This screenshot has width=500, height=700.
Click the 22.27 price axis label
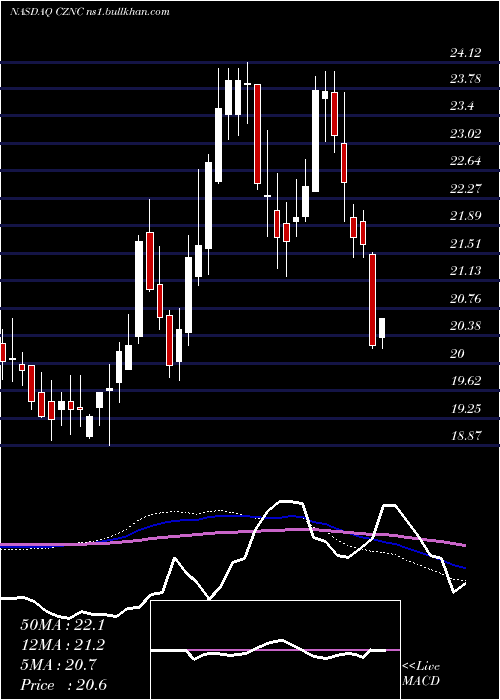click(x=466, y=188)
